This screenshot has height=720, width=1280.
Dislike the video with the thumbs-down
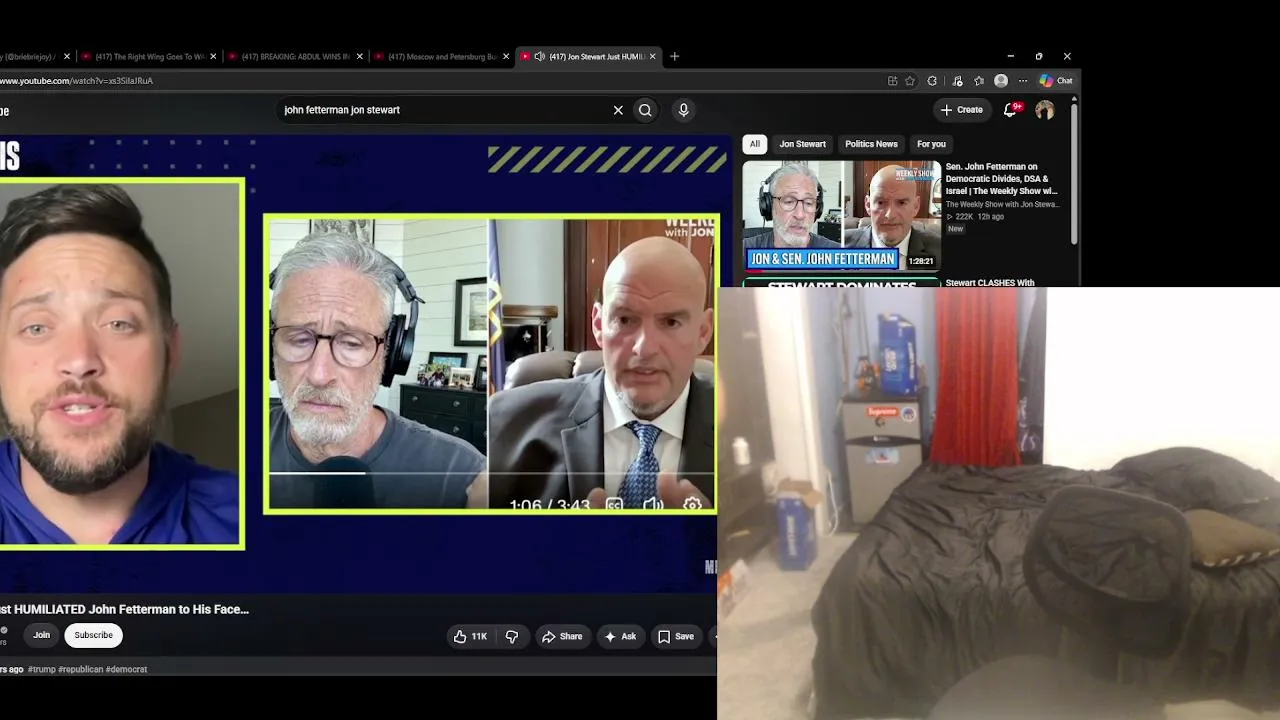tap(512, 636)
